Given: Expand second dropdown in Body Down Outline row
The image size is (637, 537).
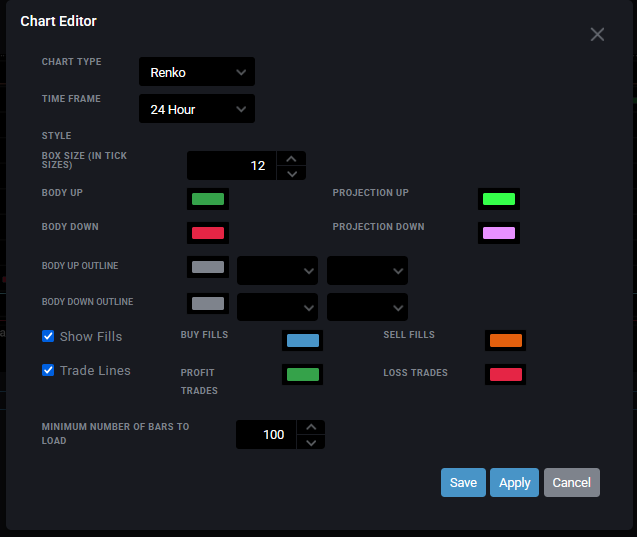Looking at the screenshot, I should pyautogui.click(x=367, y=307).
